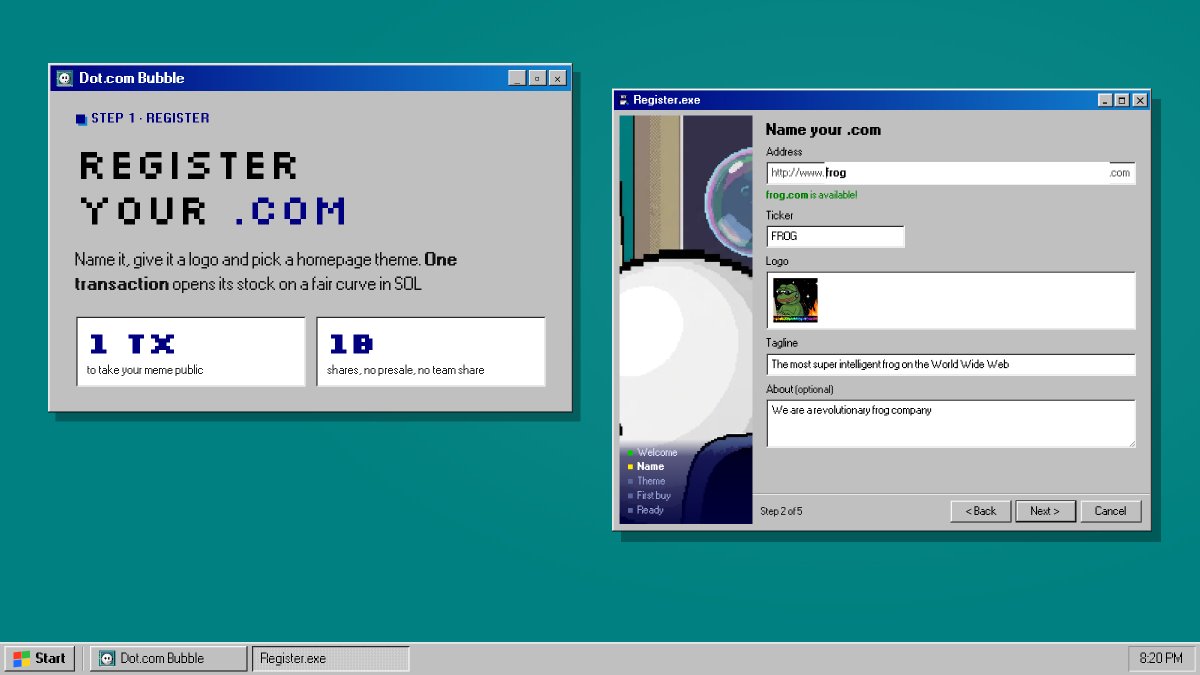This screenshot has height=675, width=1200.
Task: Click the Dot.com Bubble window title icon
Action: click(65, 78)
